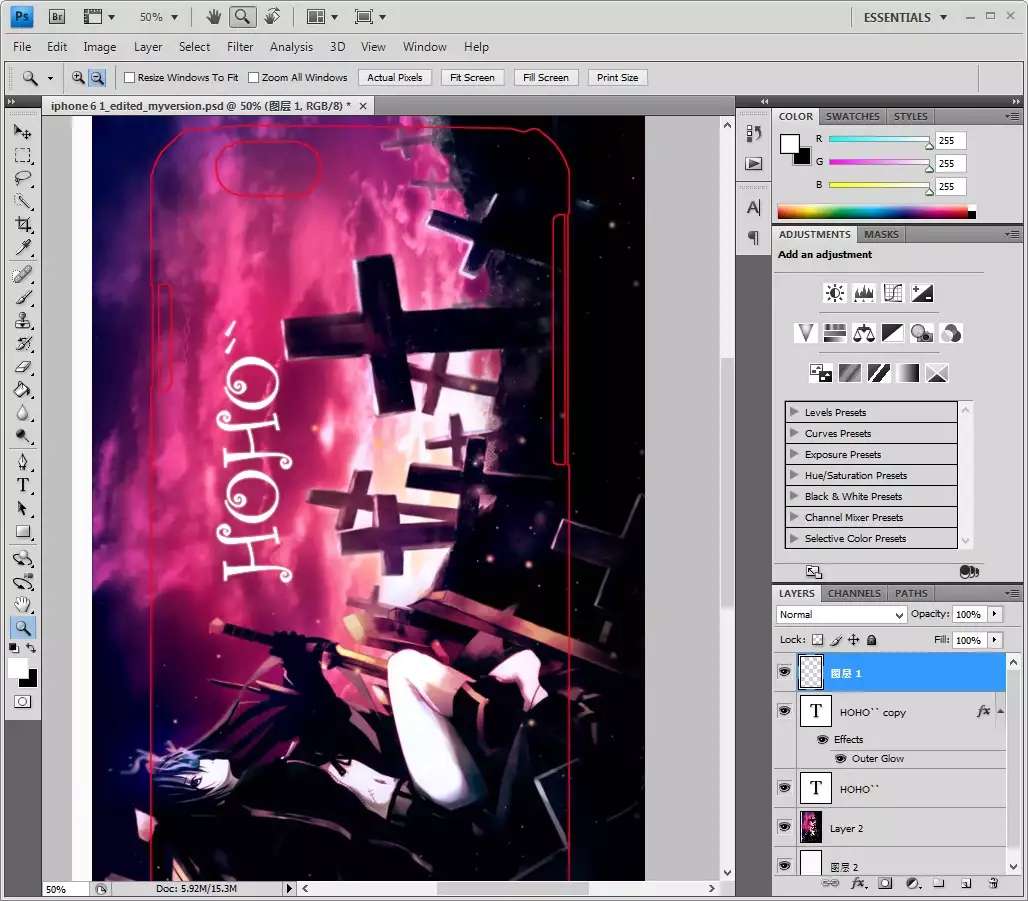Viewport: 1028px width, 901px height.
Task: Select the Brush tool
Action: [x=23, y=298]
